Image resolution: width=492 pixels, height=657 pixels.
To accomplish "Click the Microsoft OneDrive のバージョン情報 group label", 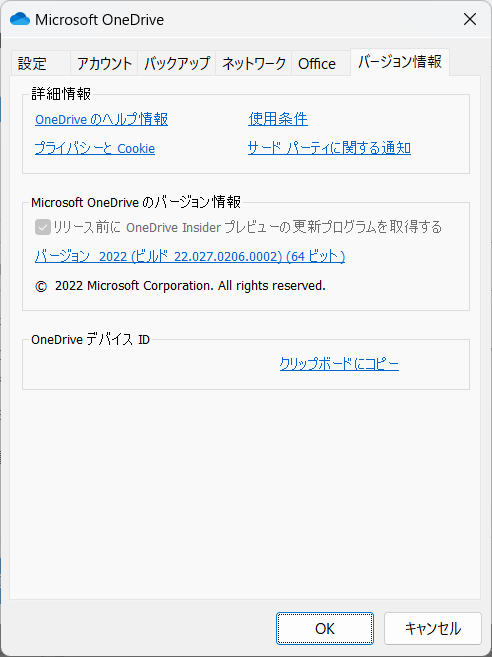I will [x=136, y=203].
